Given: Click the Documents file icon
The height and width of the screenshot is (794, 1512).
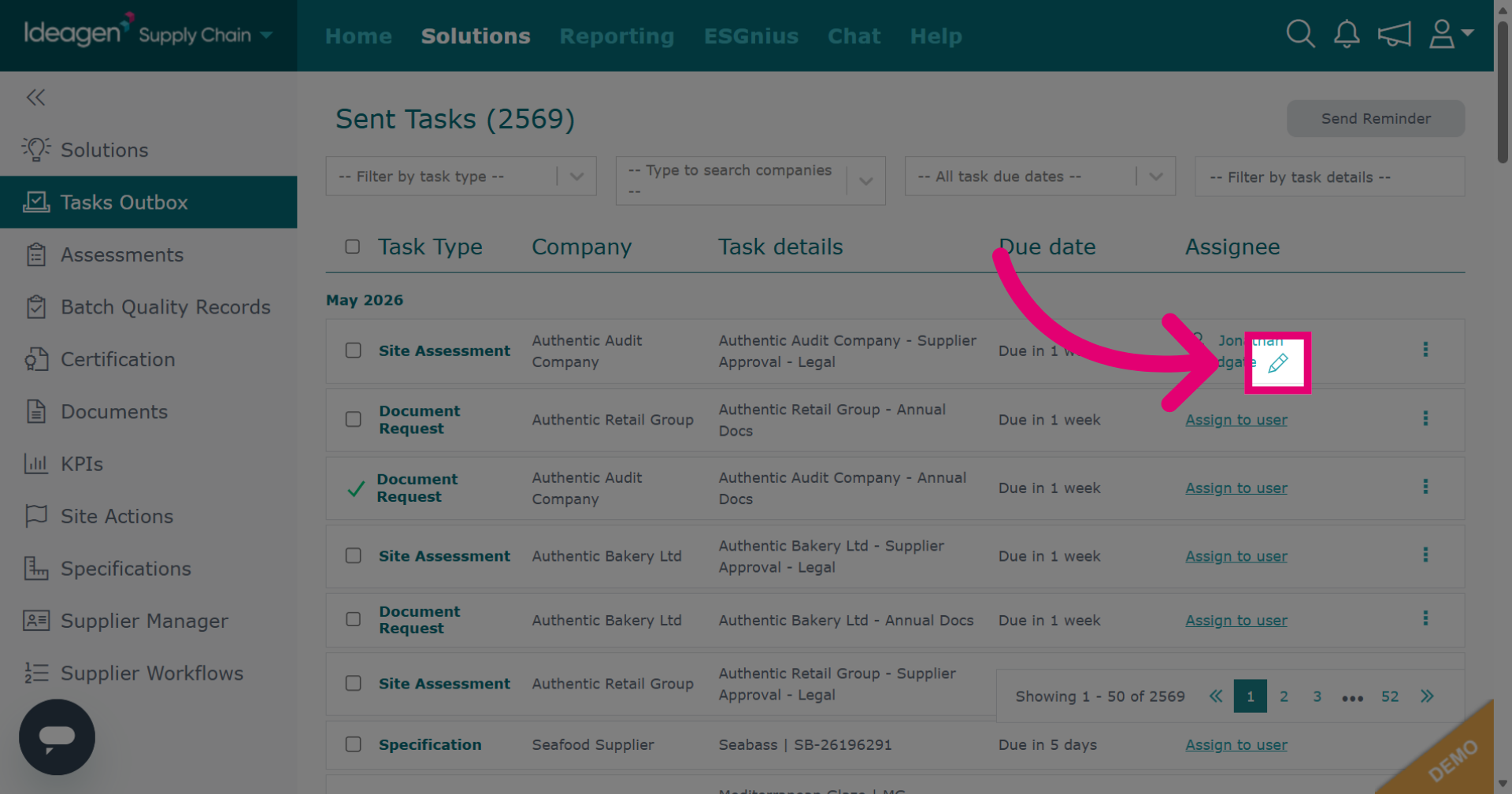Looking at the screenshot, I should (x=35, y=411).
